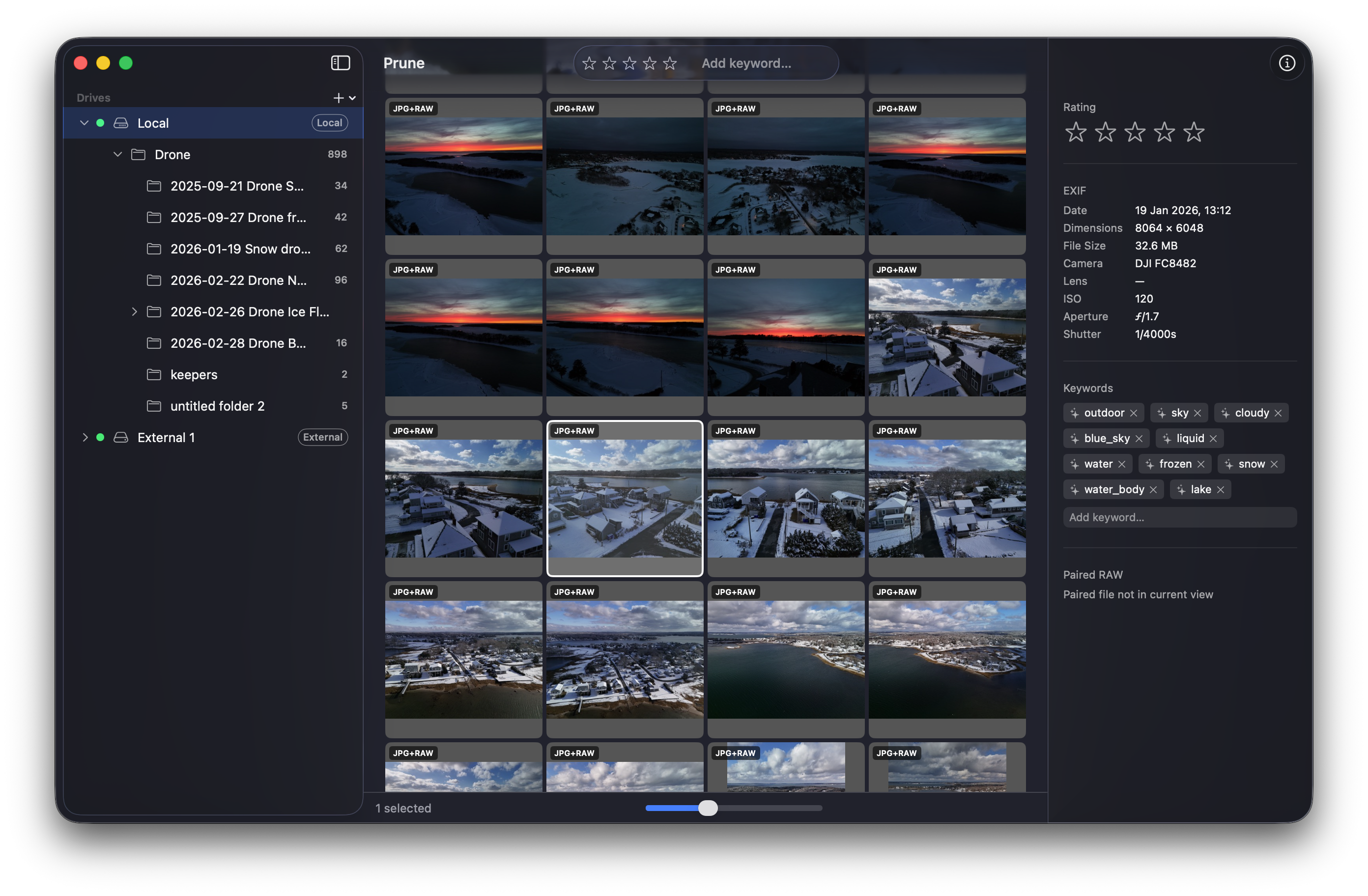
Task: Click the add drive plus icon
Action: tap(339, 98)
